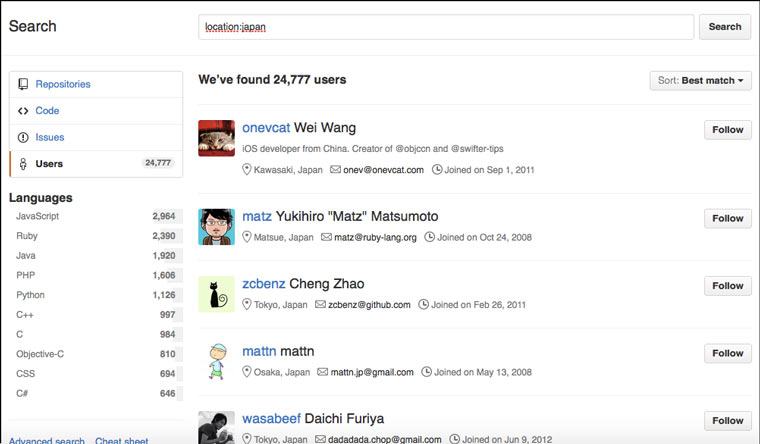Click envelope icon next to onev@onevcat.com

pyautogui.click(x=335, y=170)
